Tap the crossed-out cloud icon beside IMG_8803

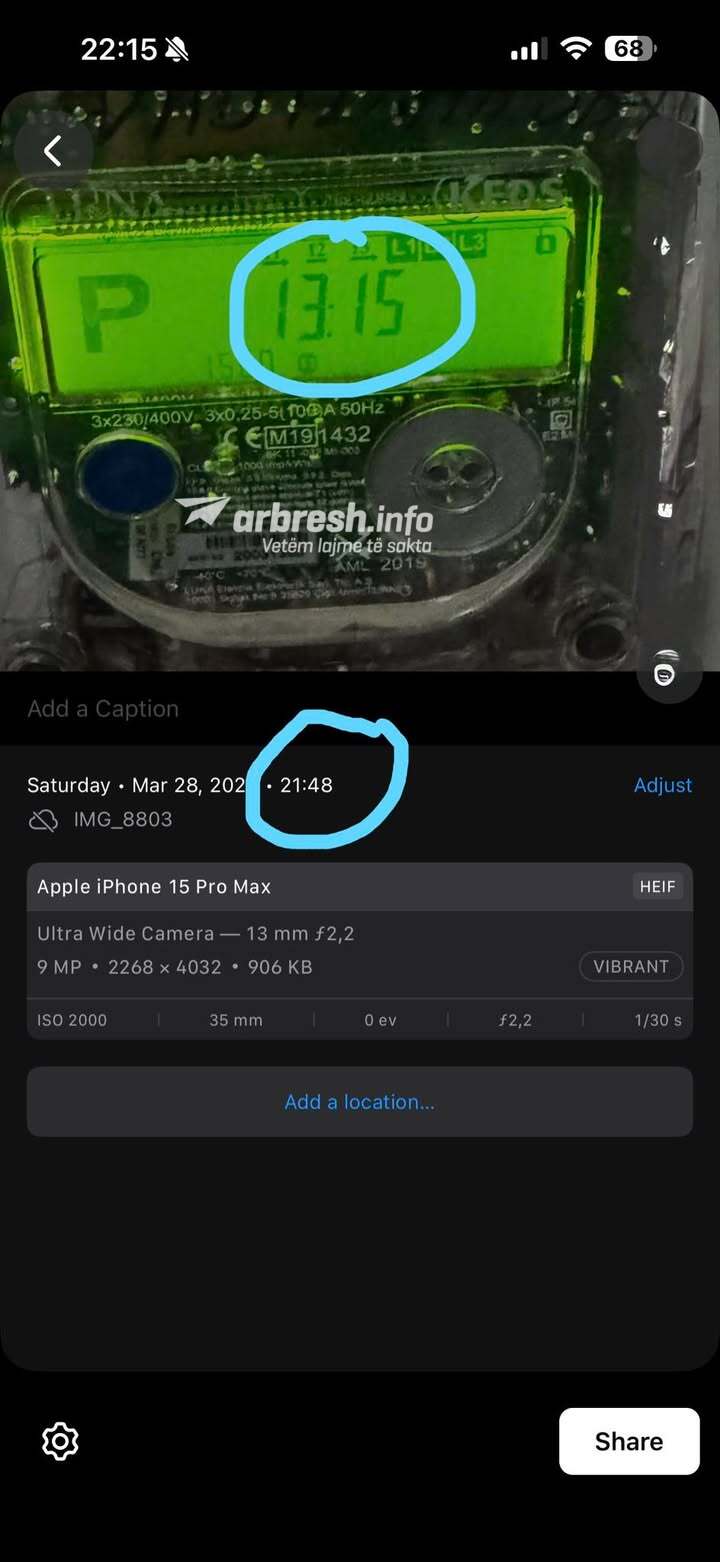click(x=43, y=820)
